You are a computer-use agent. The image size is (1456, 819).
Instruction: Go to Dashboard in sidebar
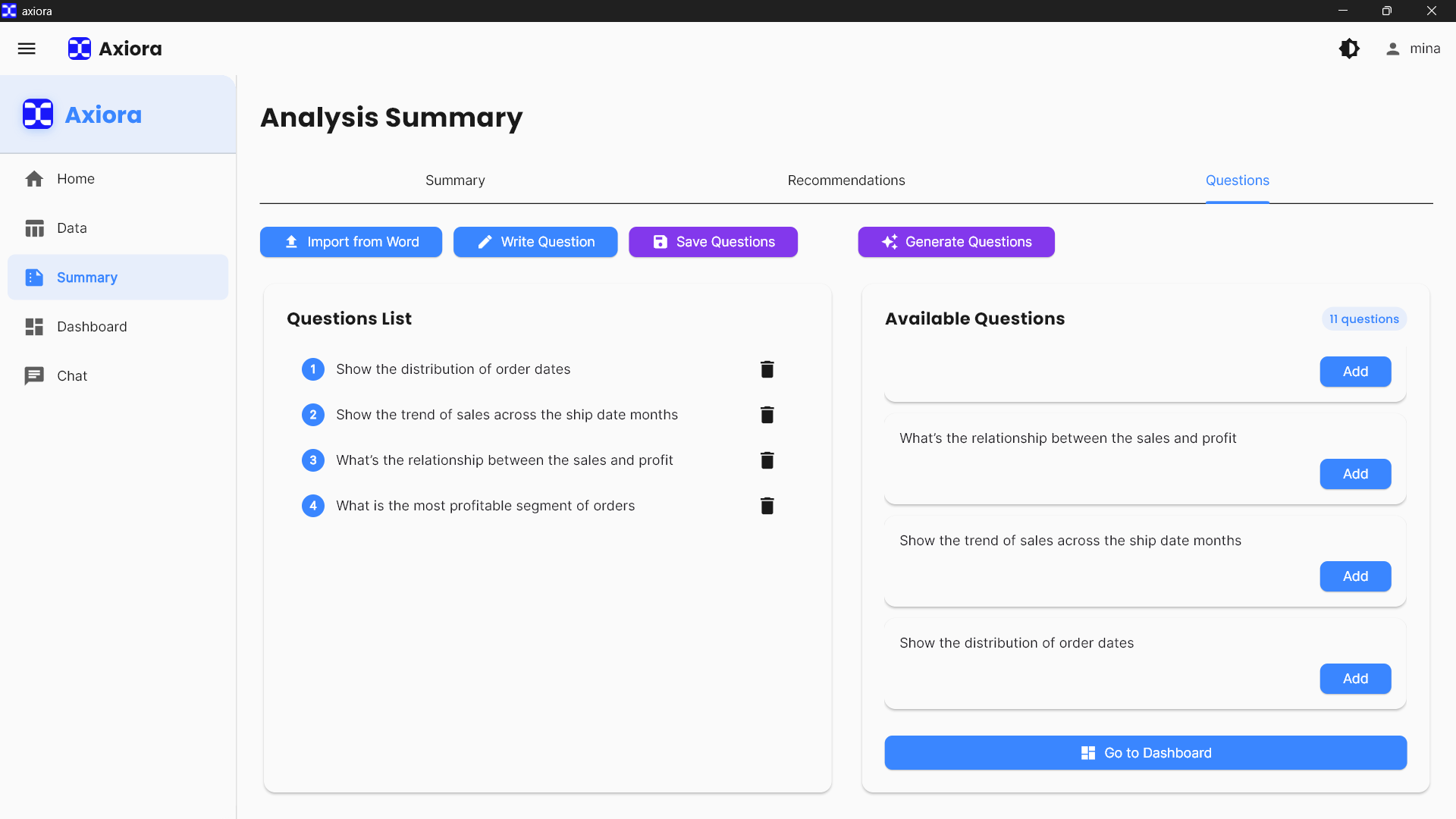click(92, 327)
